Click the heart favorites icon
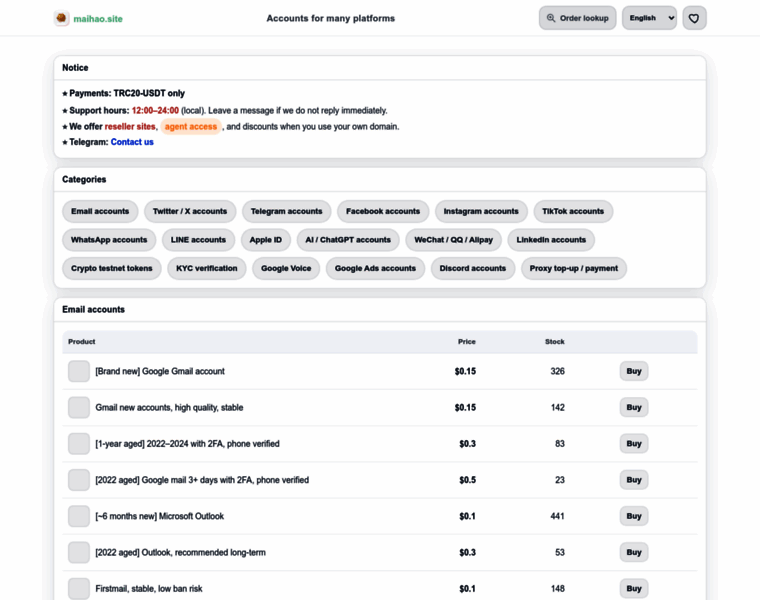Viewport: 760px width, 600px height. (694, 18)
